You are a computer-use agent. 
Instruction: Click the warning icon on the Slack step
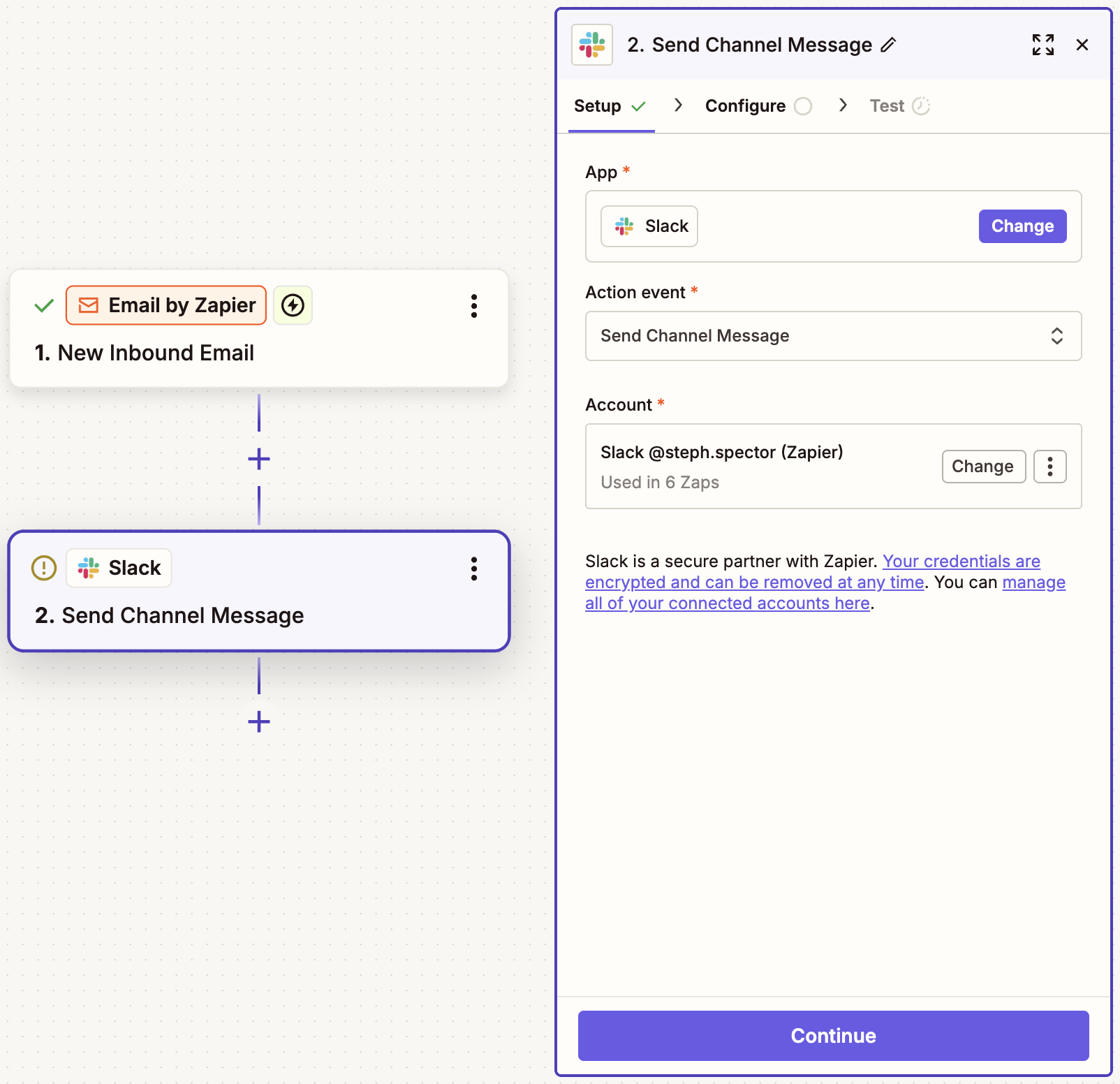(x=43, y=568)
